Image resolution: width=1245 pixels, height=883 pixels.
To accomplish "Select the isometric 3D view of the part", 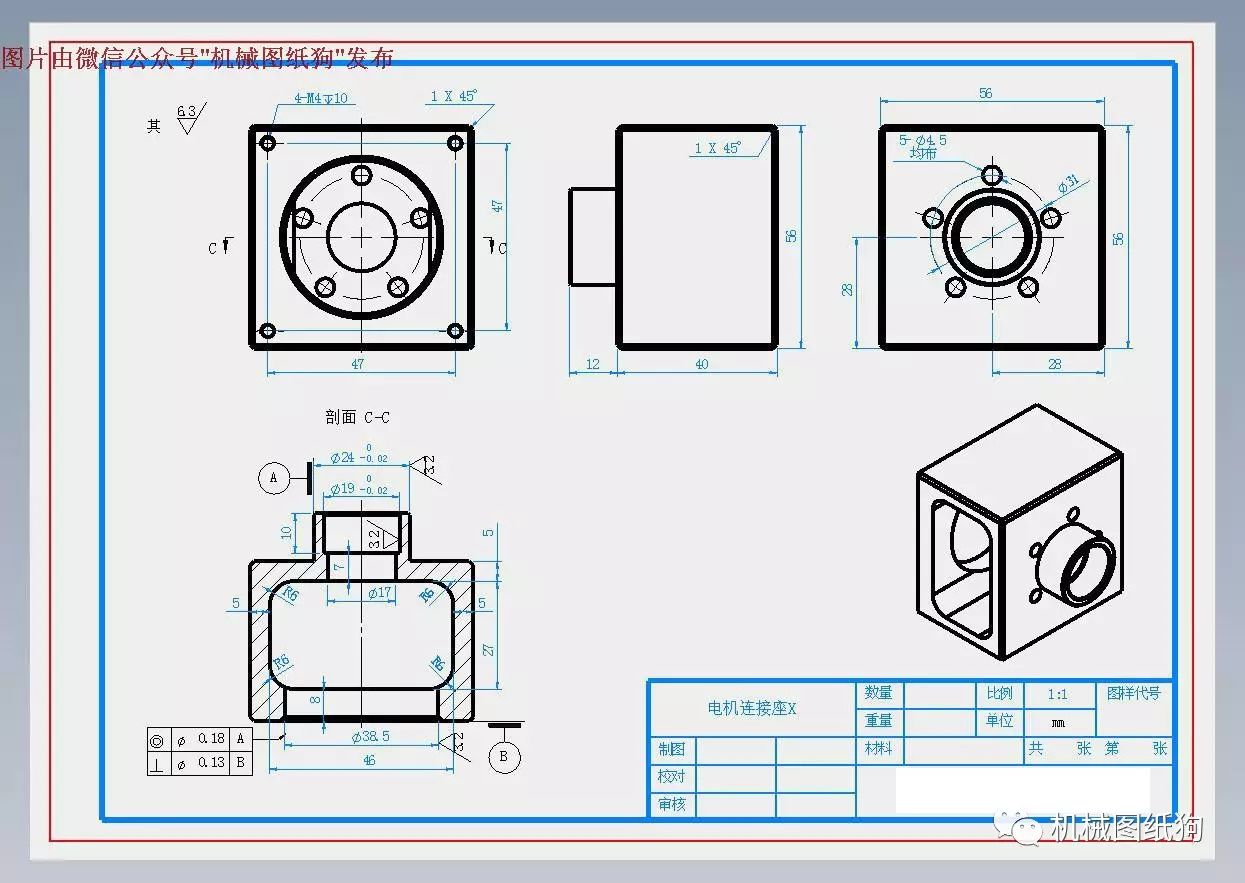I will (x=1019, y=532).
